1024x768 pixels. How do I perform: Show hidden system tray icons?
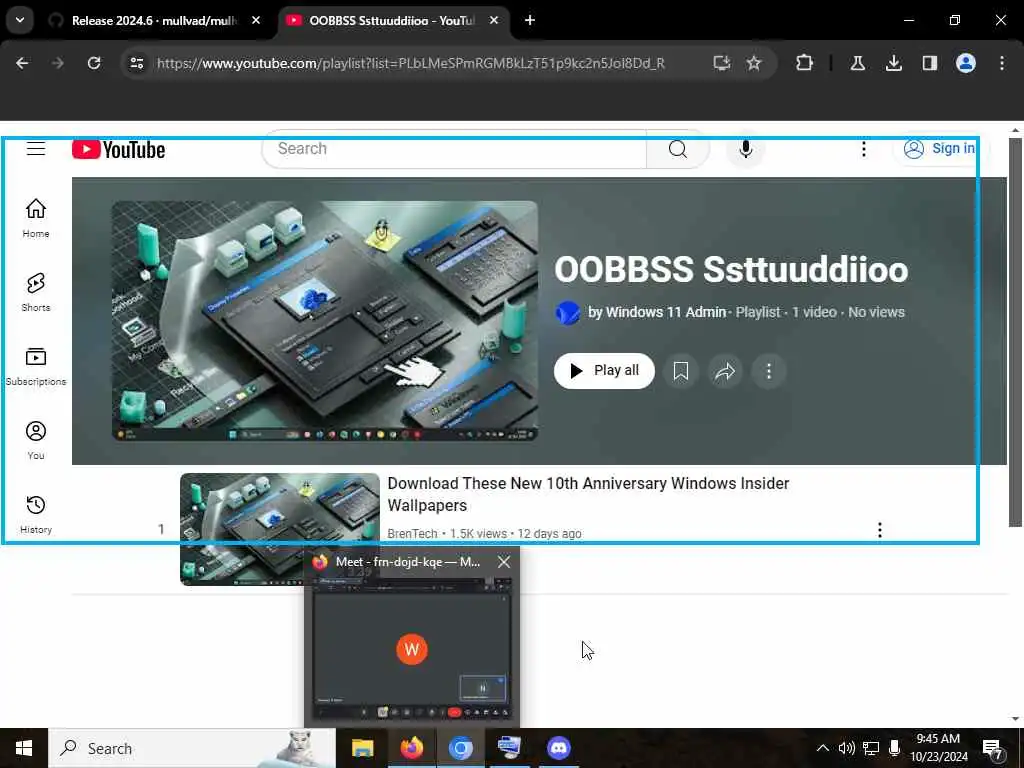coord(822,748)
